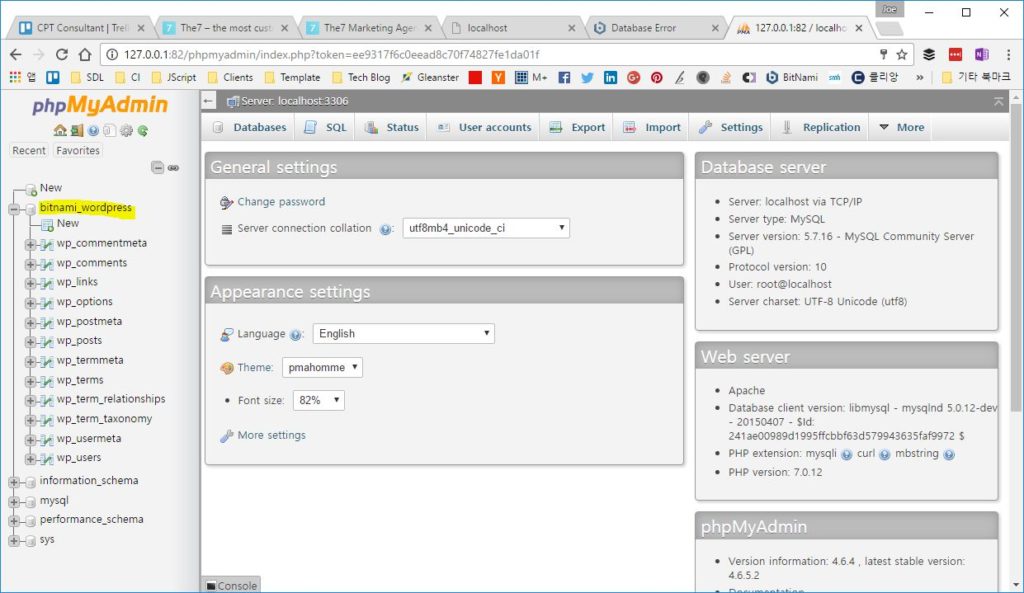Switch to the Database Error browser tab

pyautogui.click(x=655, y=27)
